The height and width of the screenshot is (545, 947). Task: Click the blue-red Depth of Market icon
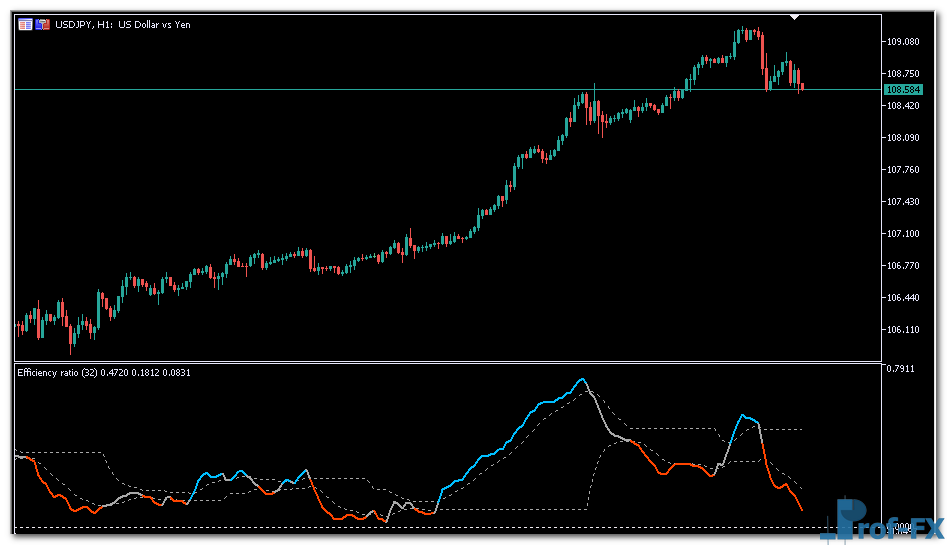(x=43, y=25)
